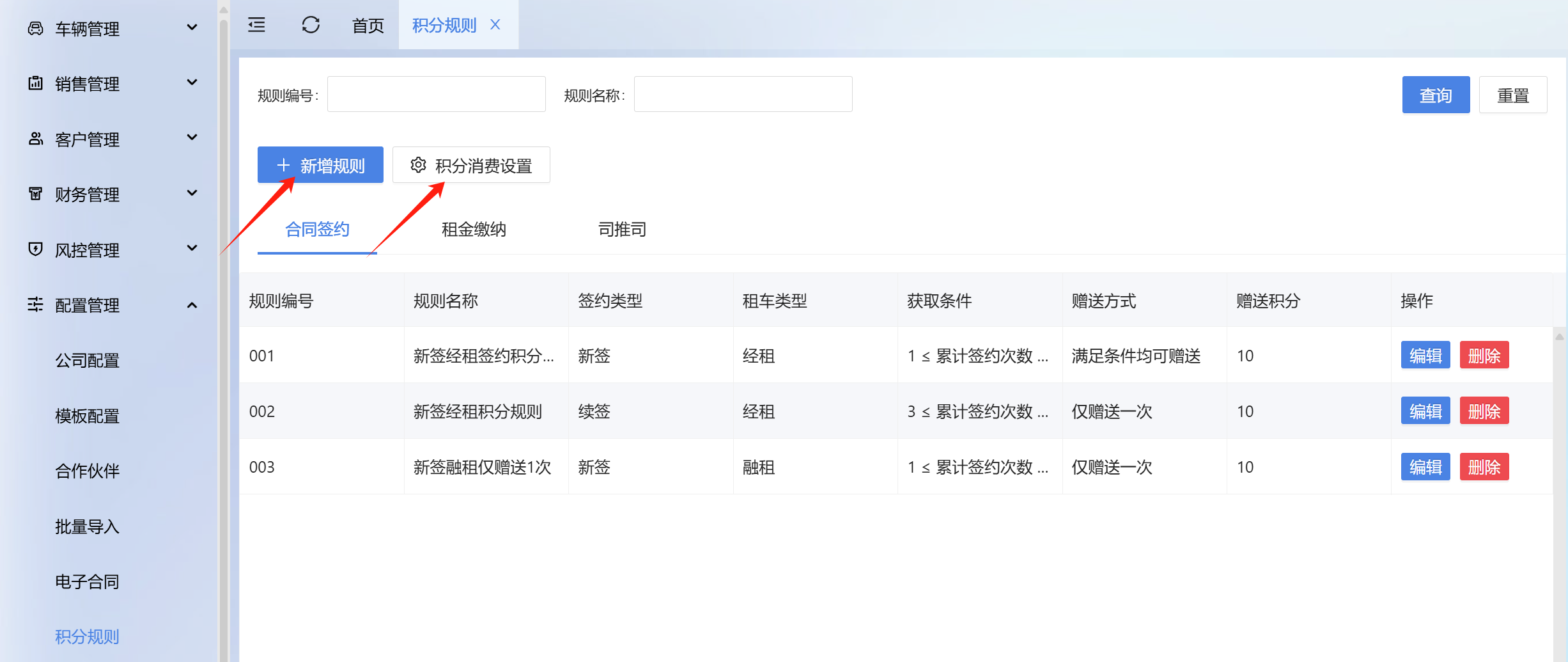Screen dimensions: 1568x662
Task: Close the 积分规则 tab
Action: point(495,24)
